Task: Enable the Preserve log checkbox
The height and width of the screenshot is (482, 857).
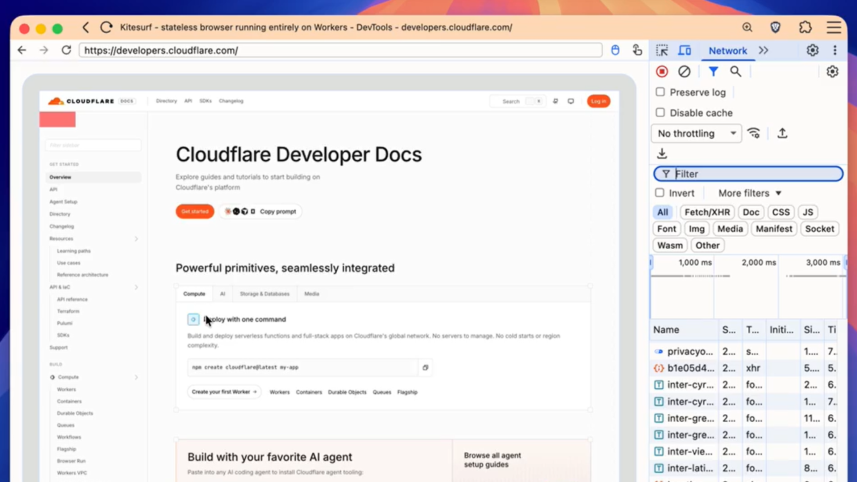Action: tap(660, 92)
